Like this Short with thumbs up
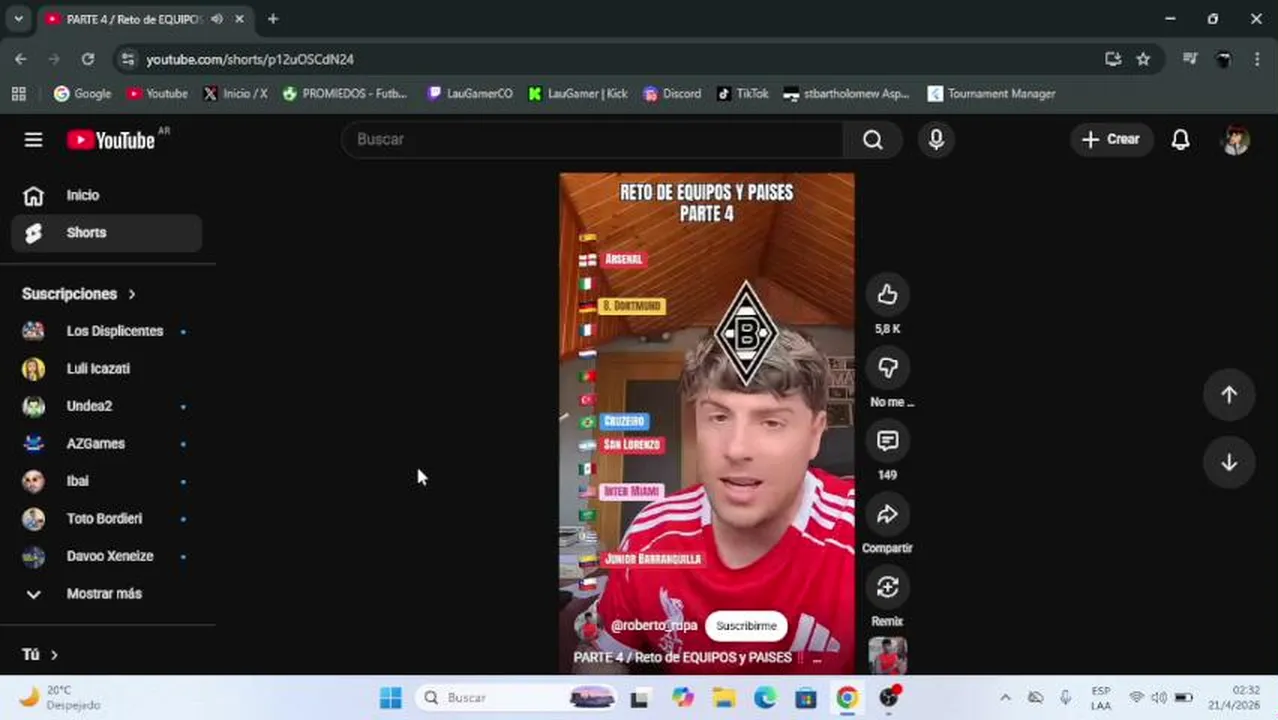Image resolution: width=1278 pixels, height=720 pixels. [x=887, y=294]
